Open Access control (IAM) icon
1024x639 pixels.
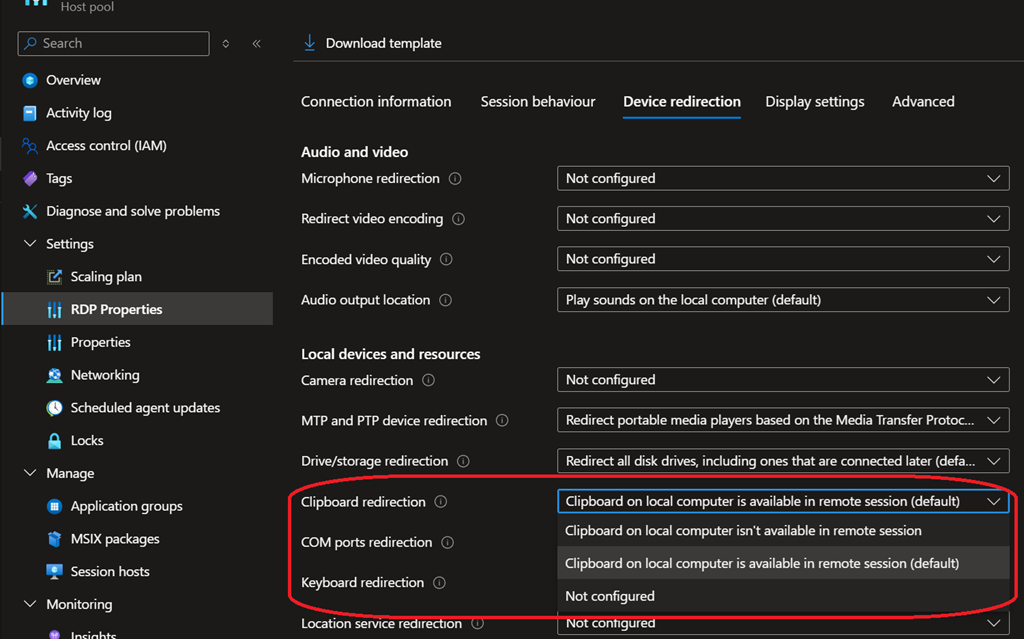[30, 146]
